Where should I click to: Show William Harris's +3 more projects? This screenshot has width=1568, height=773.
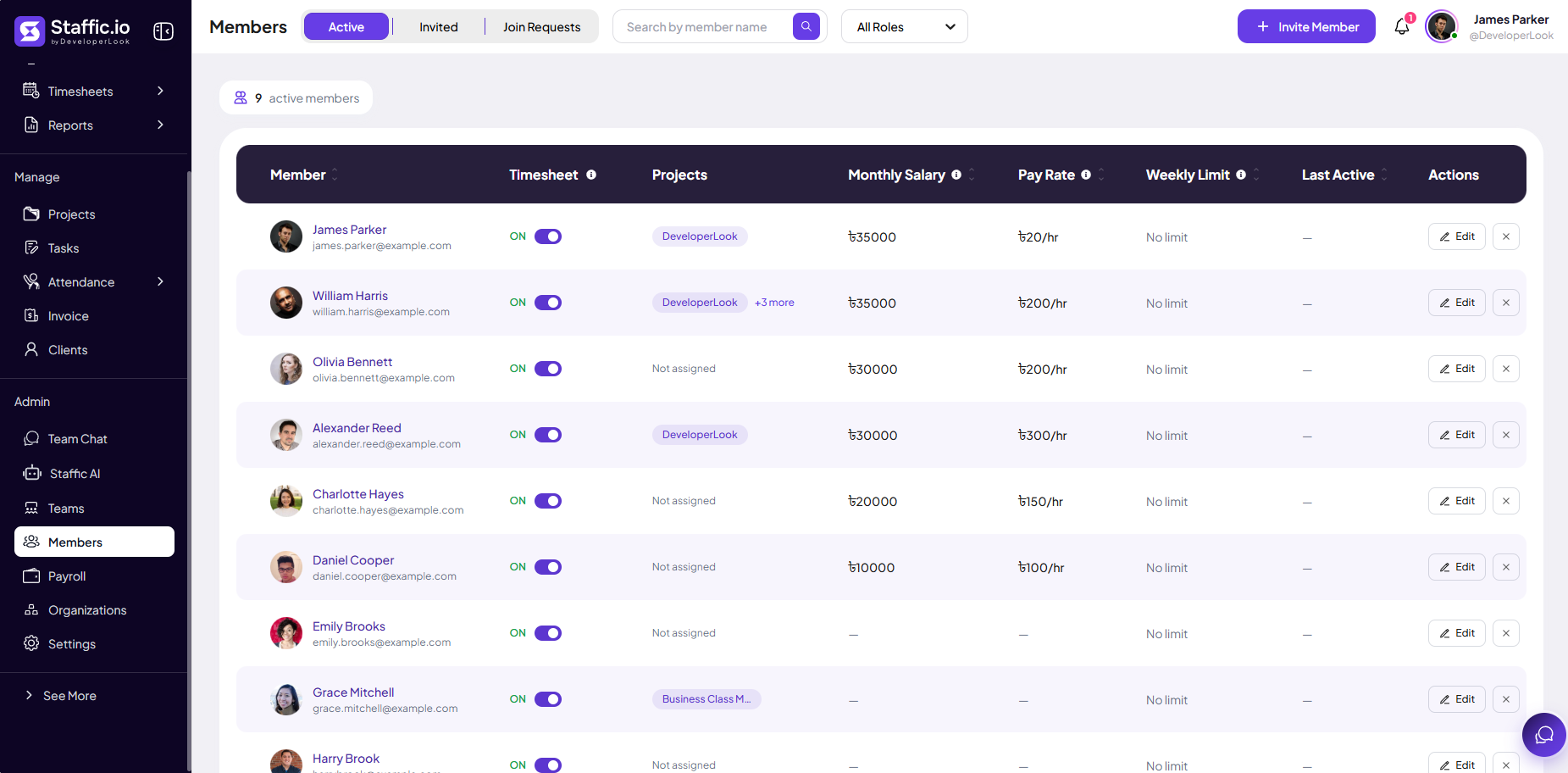coord(774,303)
